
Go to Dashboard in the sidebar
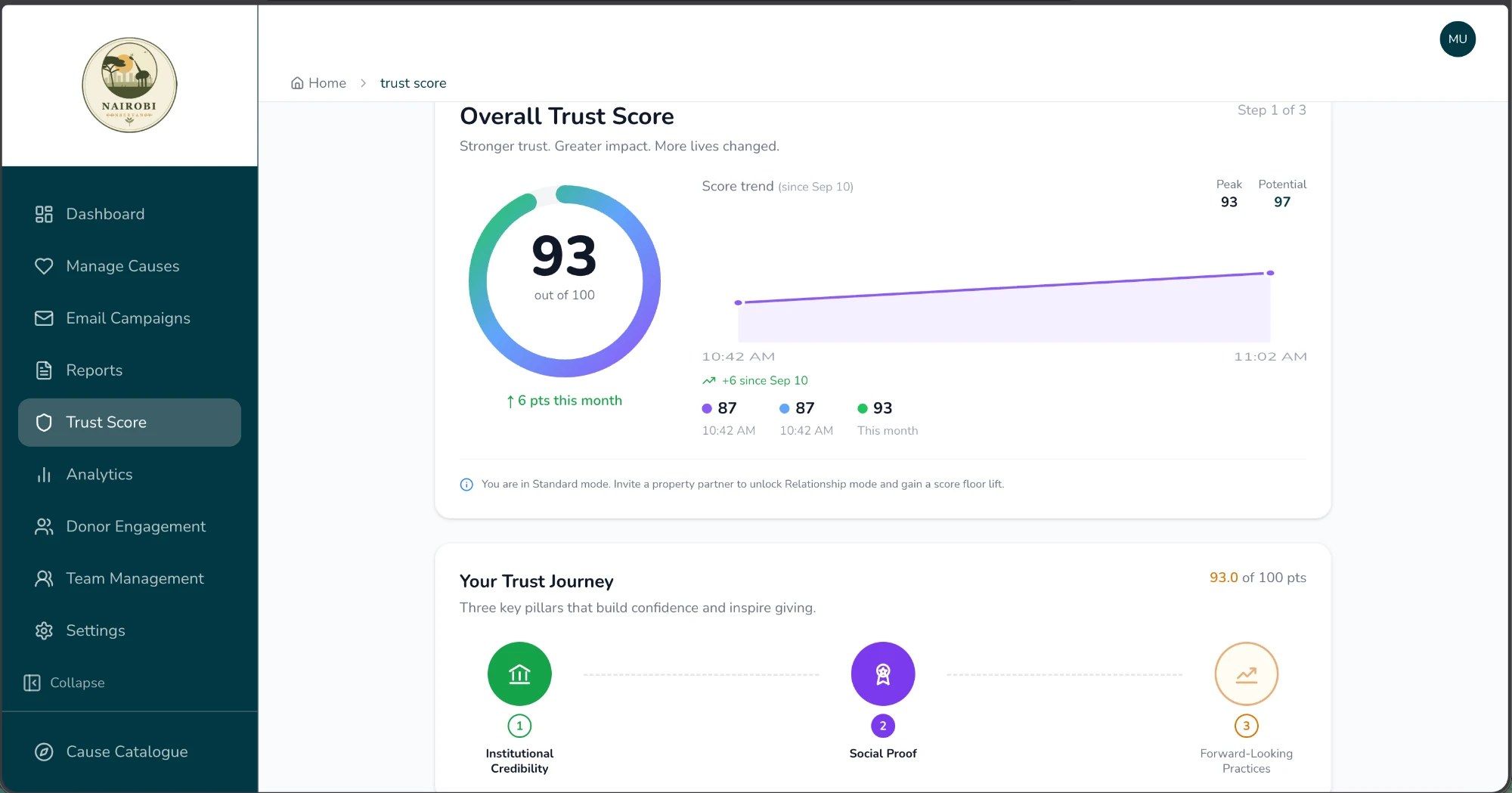[x=129, y=214]
